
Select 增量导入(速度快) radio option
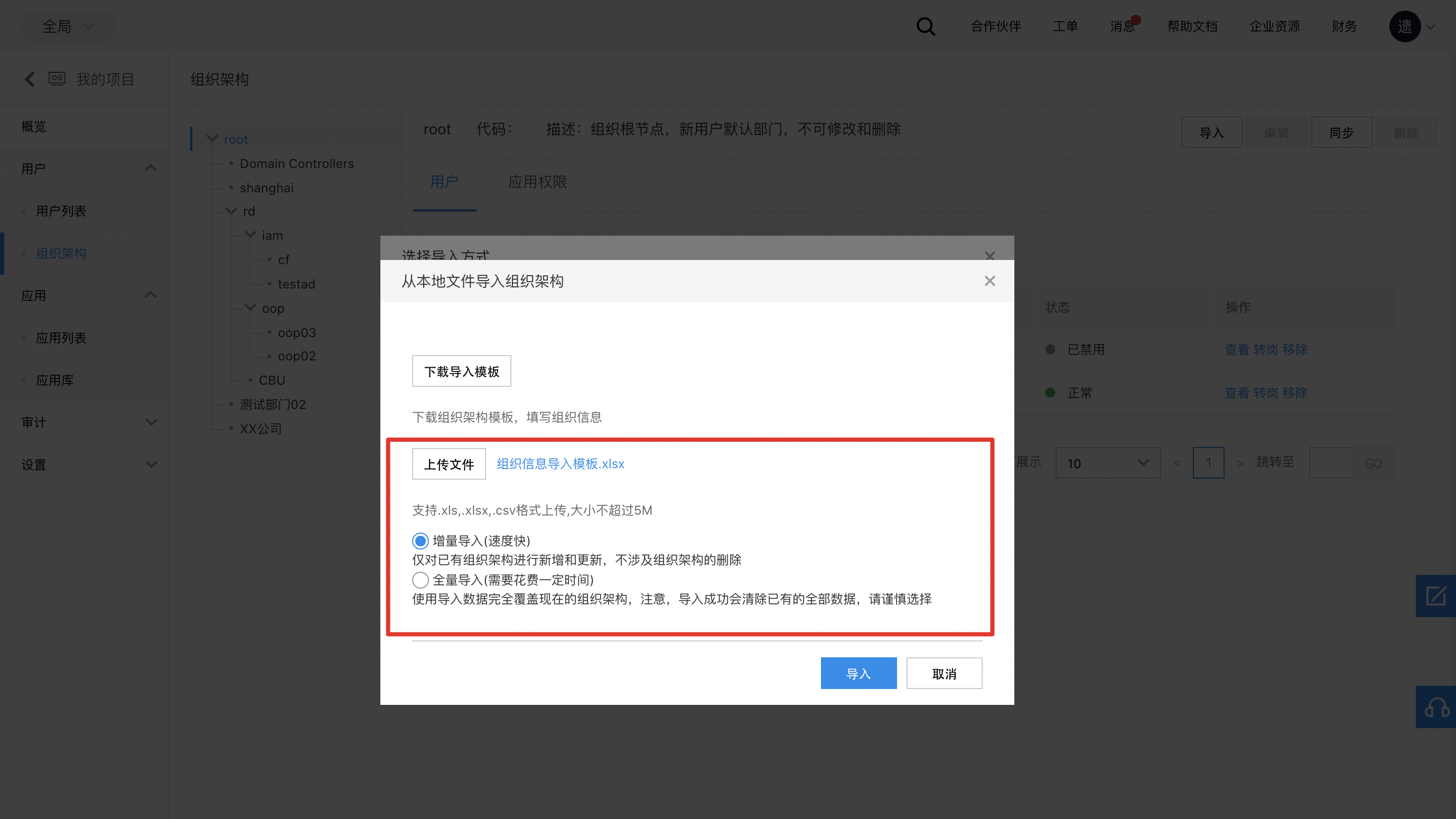coord(420,541)
